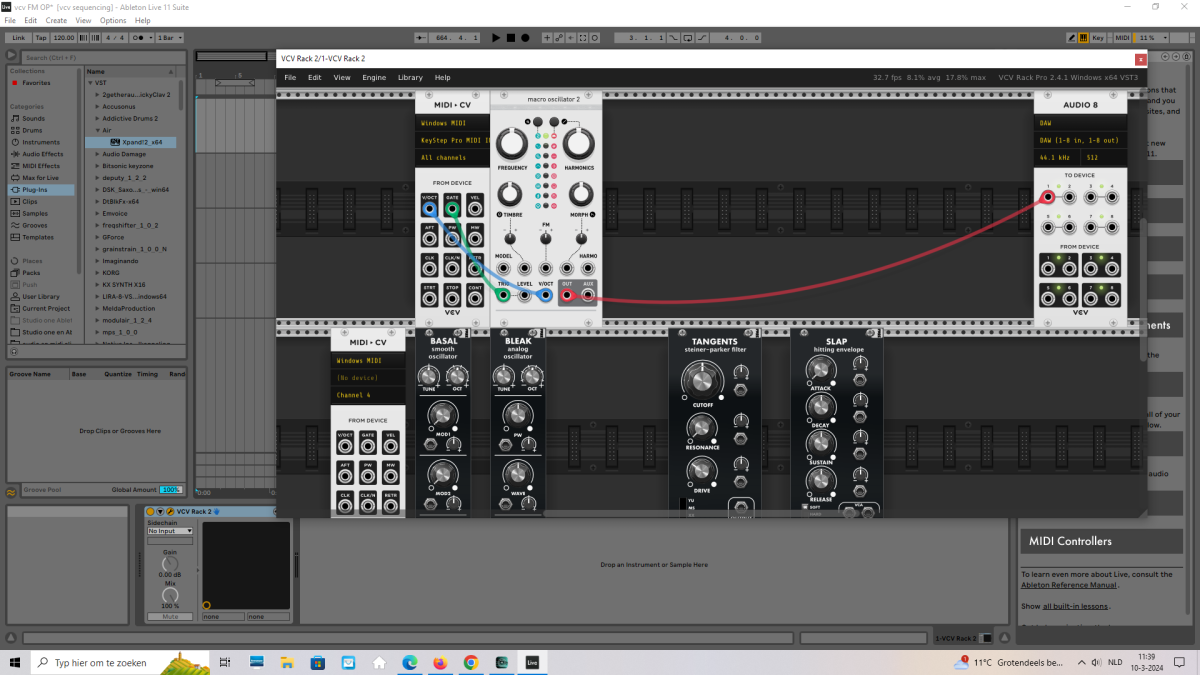
Task: Open Microsoft Edge from the taskbar
Action: 409,662
